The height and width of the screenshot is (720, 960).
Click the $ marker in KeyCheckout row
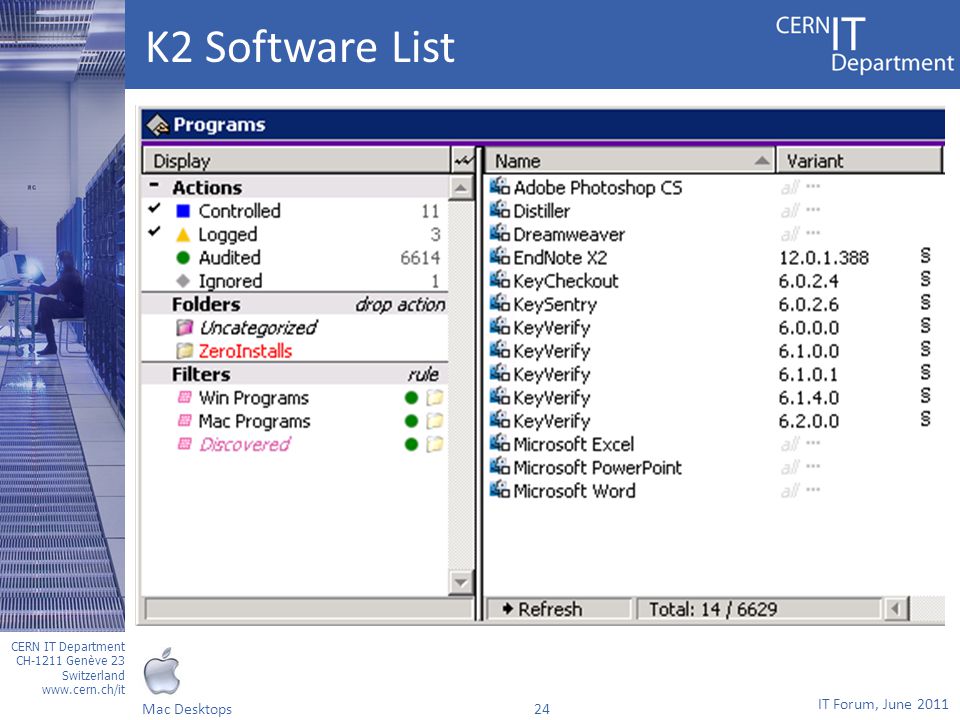(926, 279)
